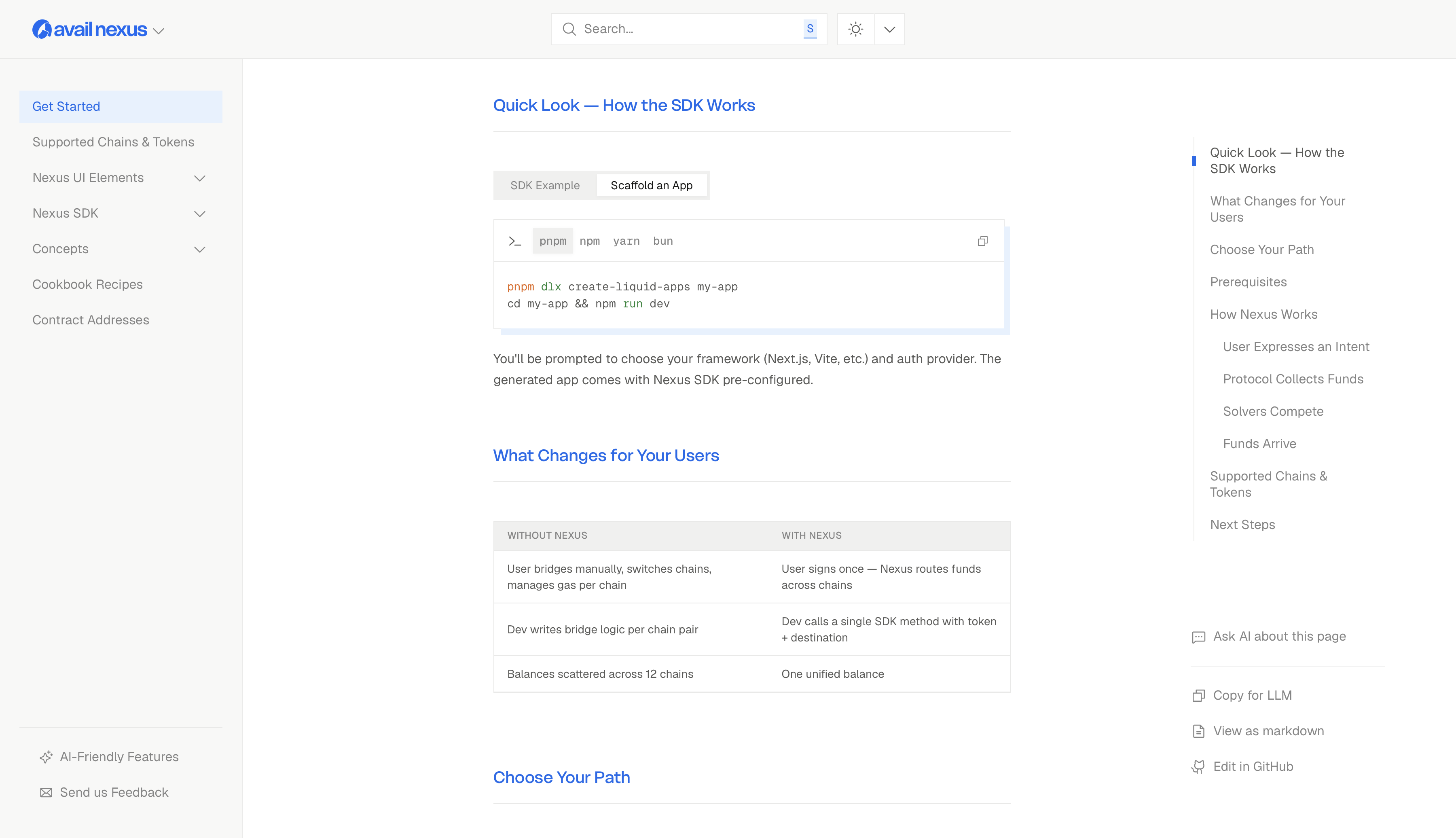This screenshot has height=838, width=1456.
Task: Expand the Nexus UI Elements section
Action: 200,178
